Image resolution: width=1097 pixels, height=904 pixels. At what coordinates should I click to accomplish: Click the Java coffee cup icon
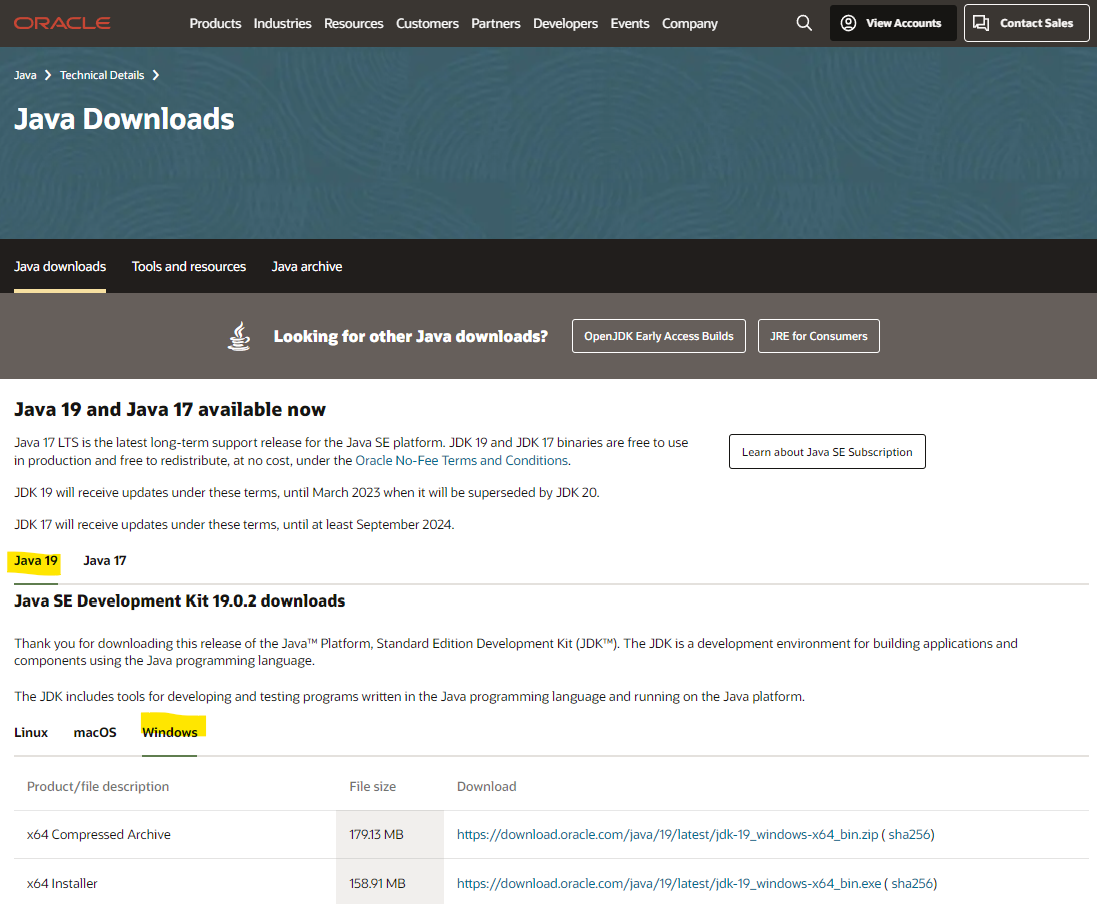point(238,336)
